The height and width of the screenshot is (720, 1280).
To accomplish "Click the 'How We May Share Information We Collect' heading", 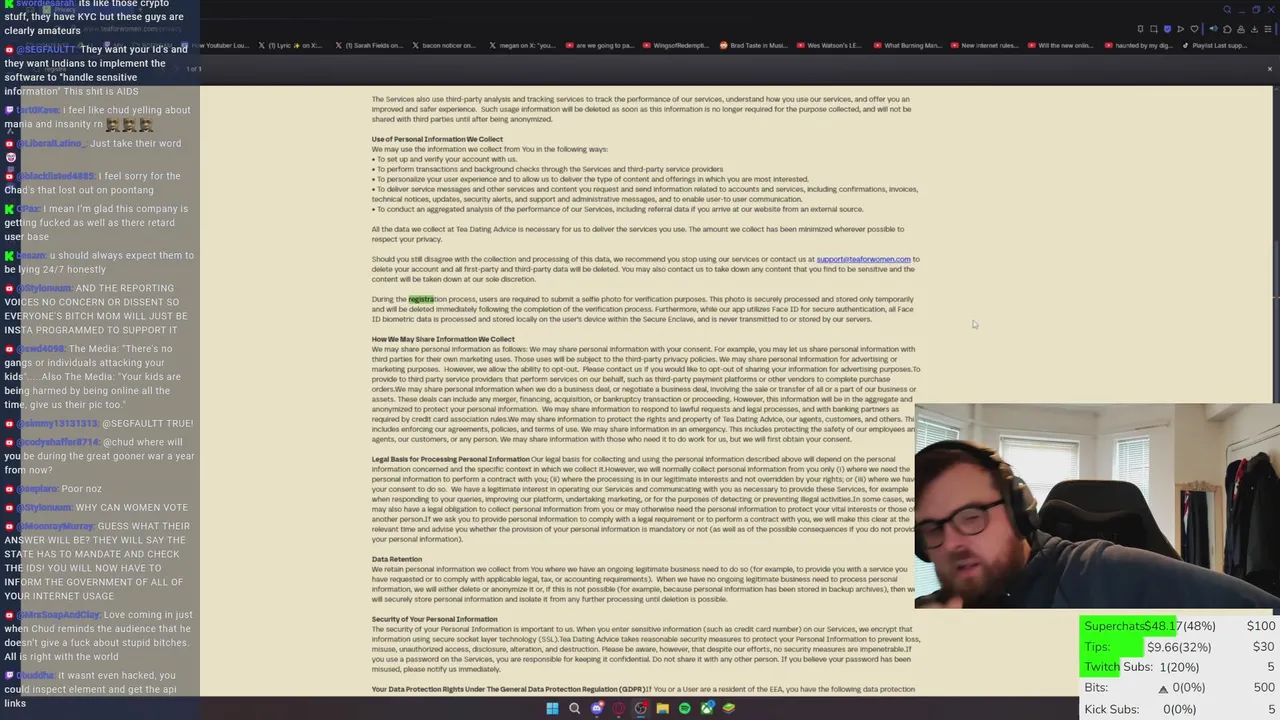I will pyautogui.click(x=443, y=339).
